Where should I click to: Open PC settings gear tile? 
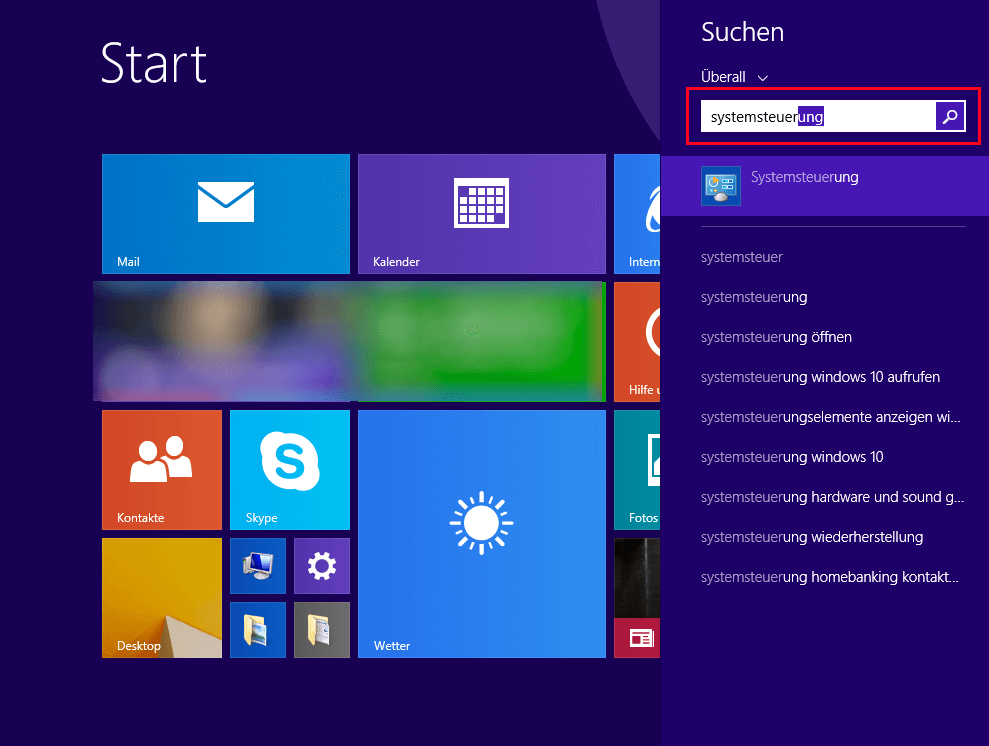pyautogui.click(x=322, y=566)
